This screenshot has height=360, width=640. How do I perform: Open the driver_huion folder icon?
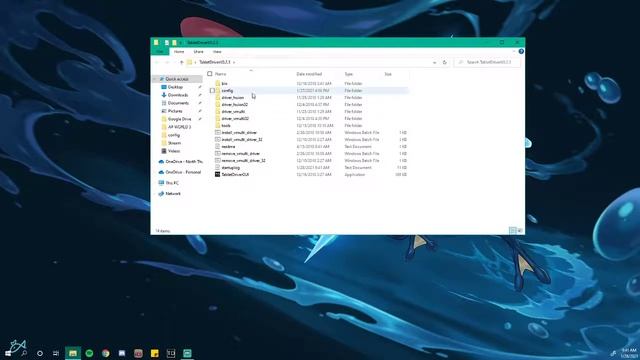pos(218,98)
